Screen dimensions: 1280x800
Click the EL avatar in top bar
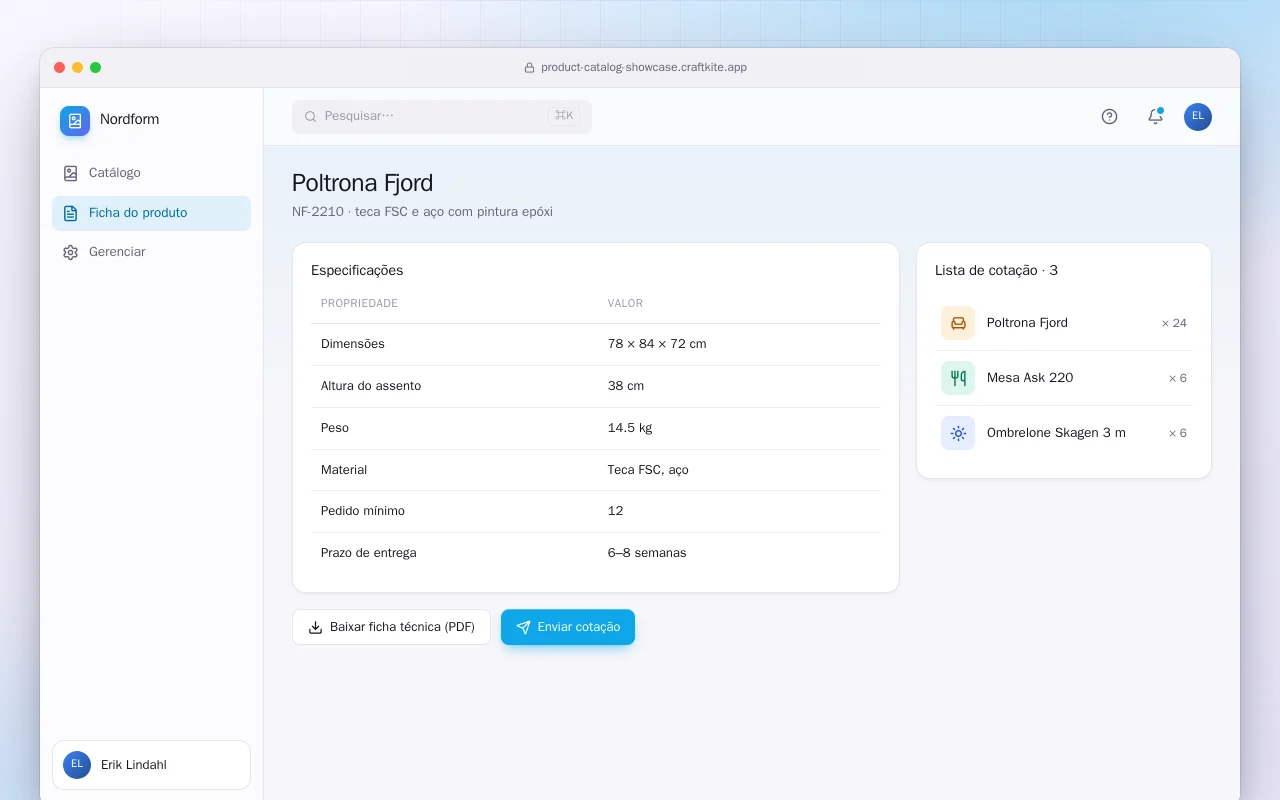pos(1198,117)
